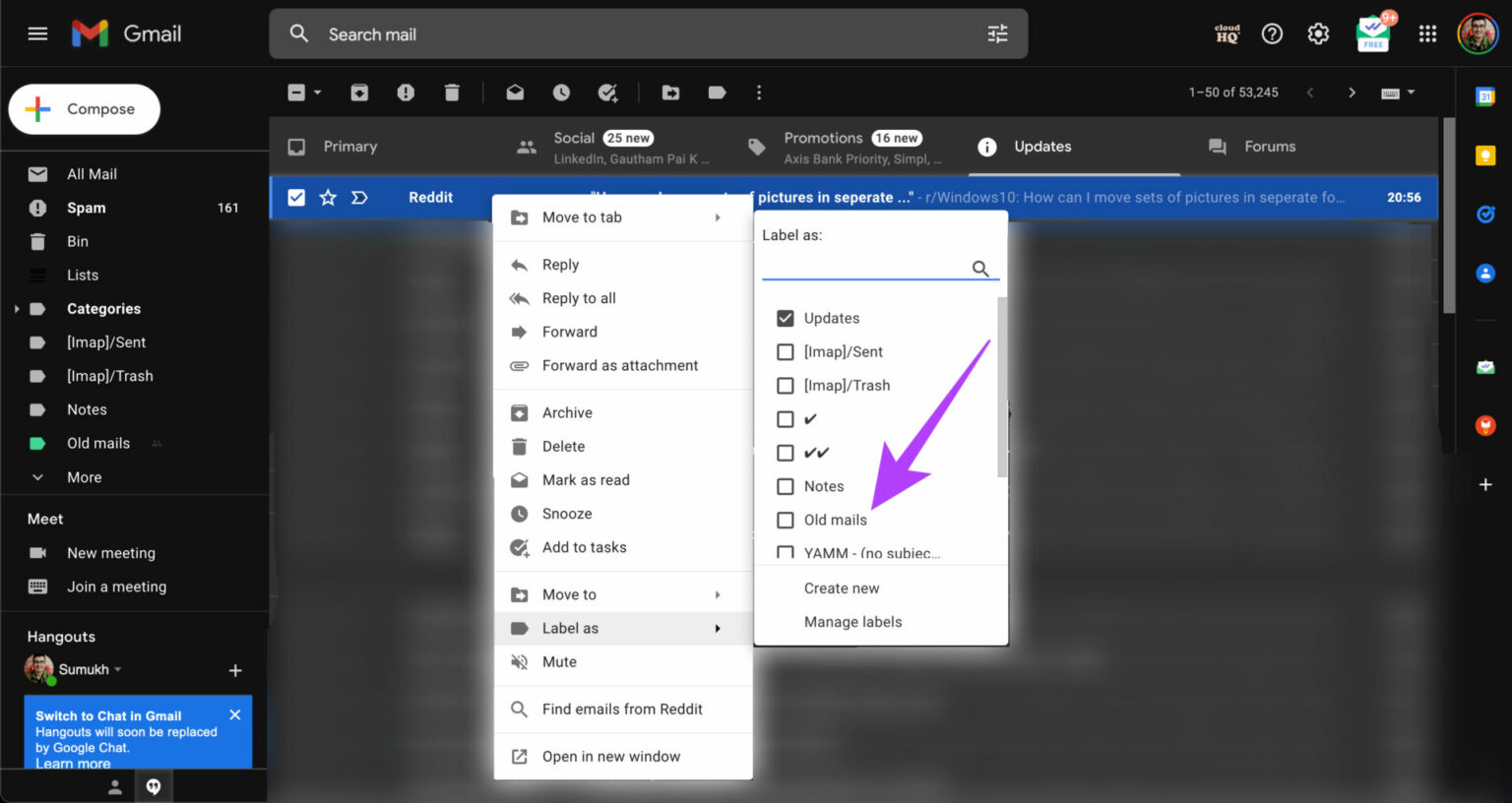Collapse the More sidebar section
1512x803 pixels.
pyautogui.click(x=36, y=477)
